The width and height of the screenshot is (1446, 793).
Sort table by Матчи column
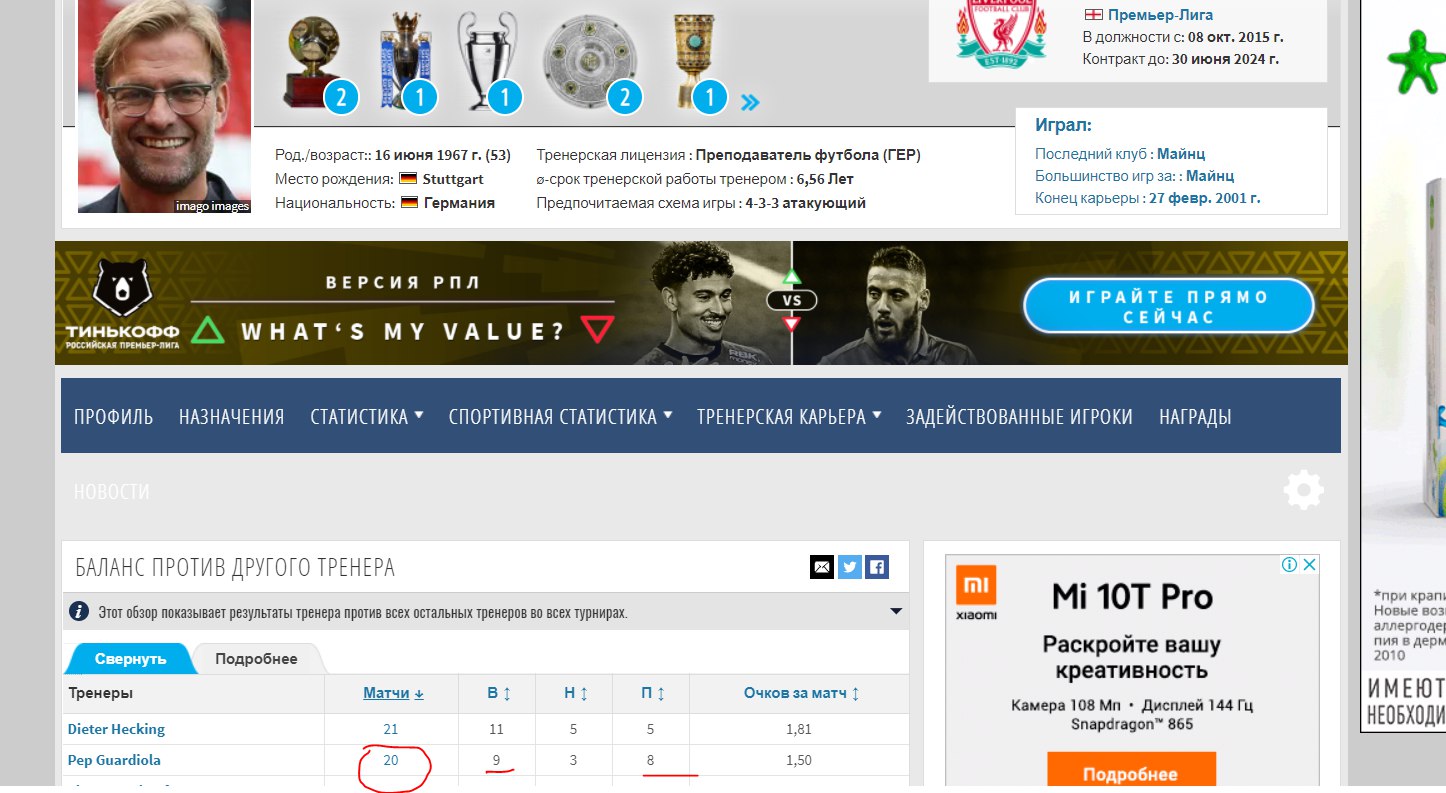tap(393, 693)
